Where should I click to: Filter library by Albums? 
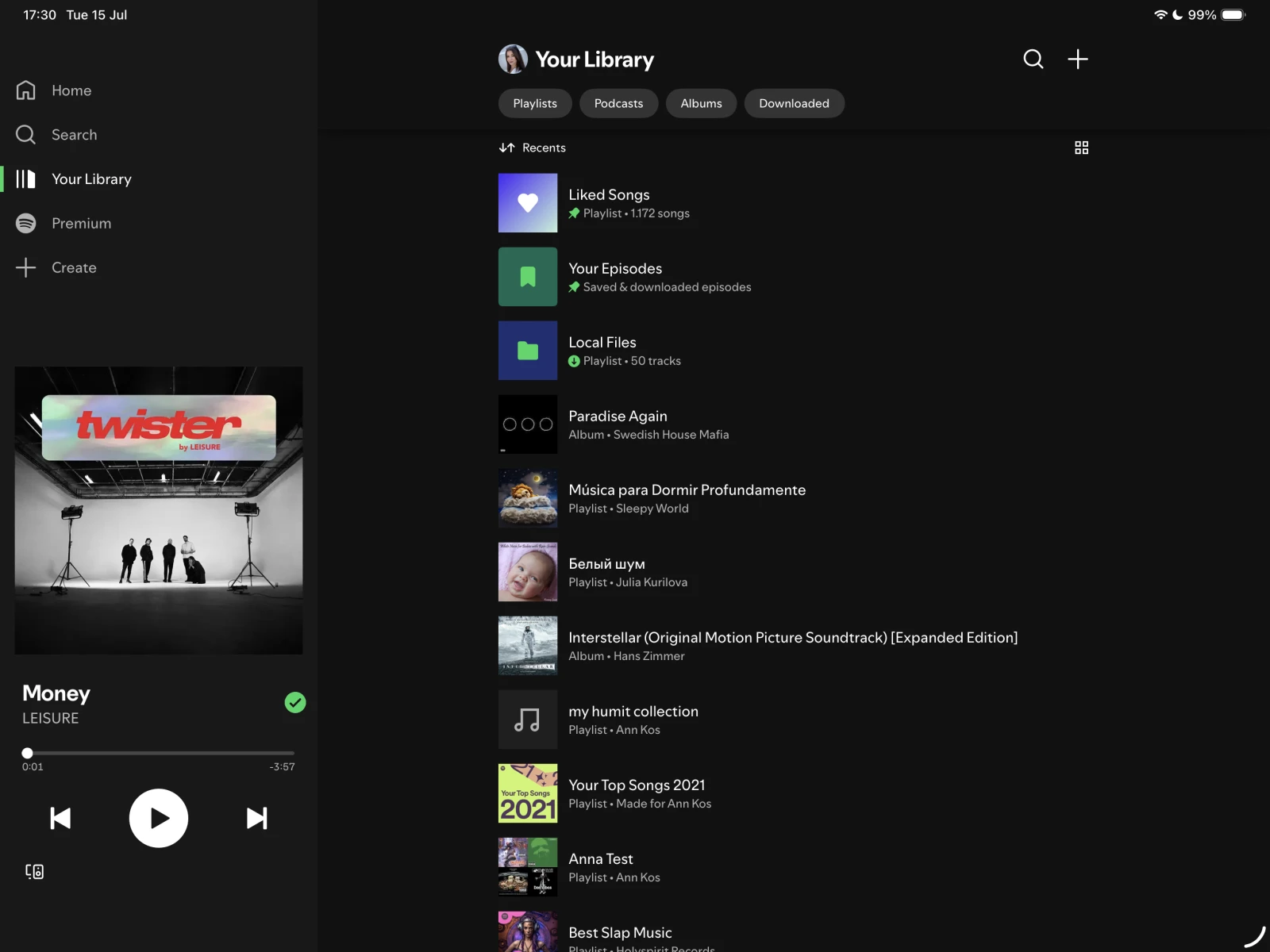(x=701, y=103)
